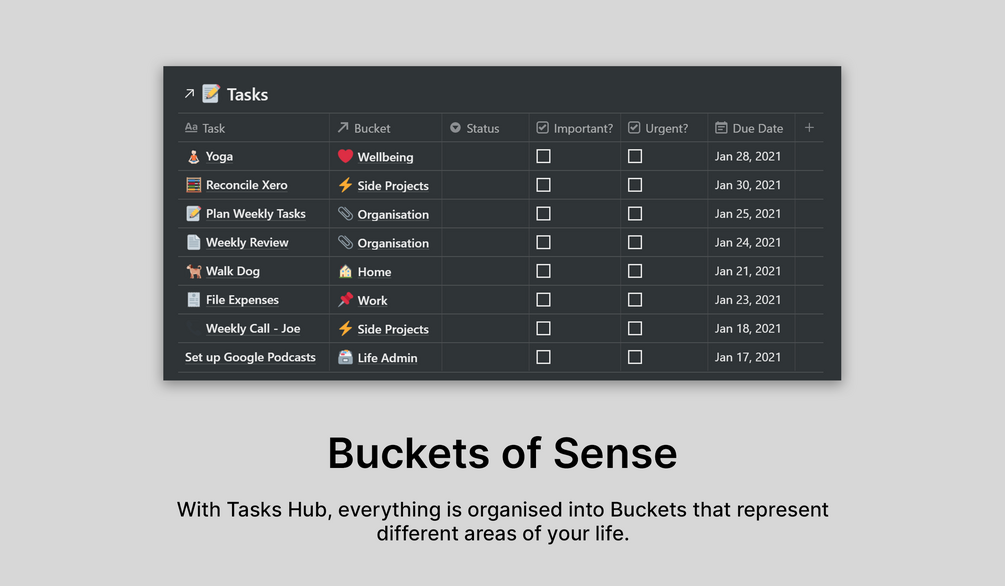1005x586 pixels.
Task: Open the Bucket column header menu
Action: tap(372, 128)
